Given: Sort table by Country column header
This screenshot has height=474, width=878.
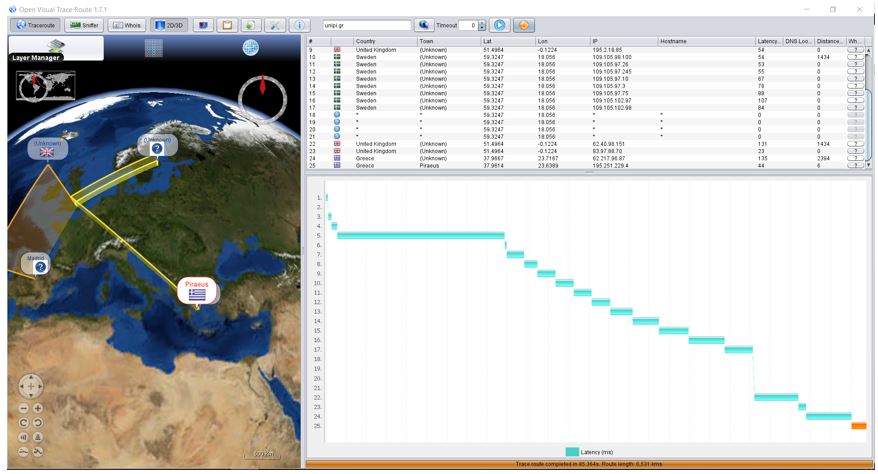Looking at the screenshot, I should [x=385, y=41].
